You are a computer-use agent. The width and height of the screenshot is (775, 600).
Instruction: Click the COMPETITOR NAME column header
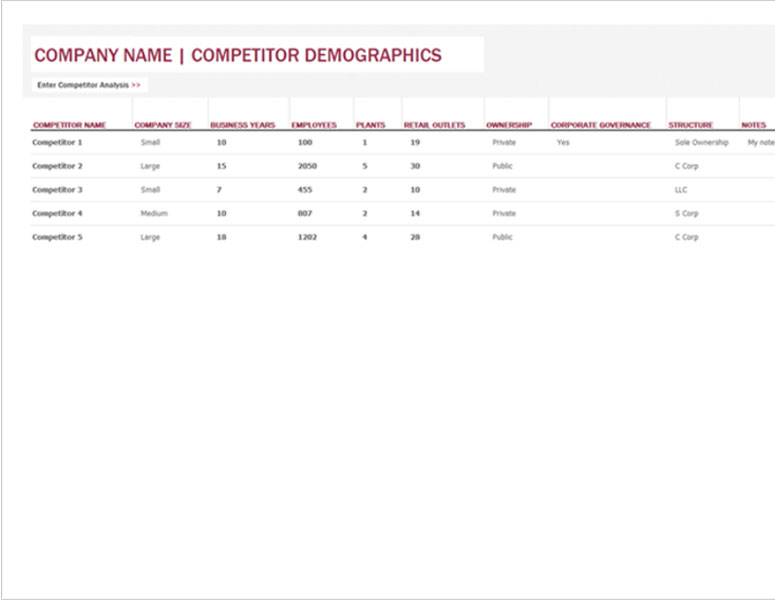pos(69,126)
